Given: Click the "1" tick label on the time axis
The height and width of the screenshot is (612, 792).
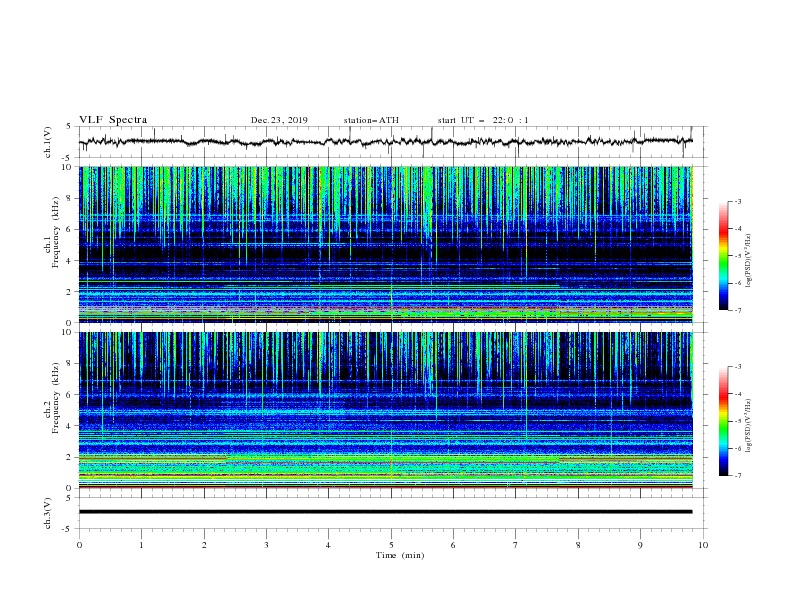Looking at the screenshot, I should (x=141, y=545).
